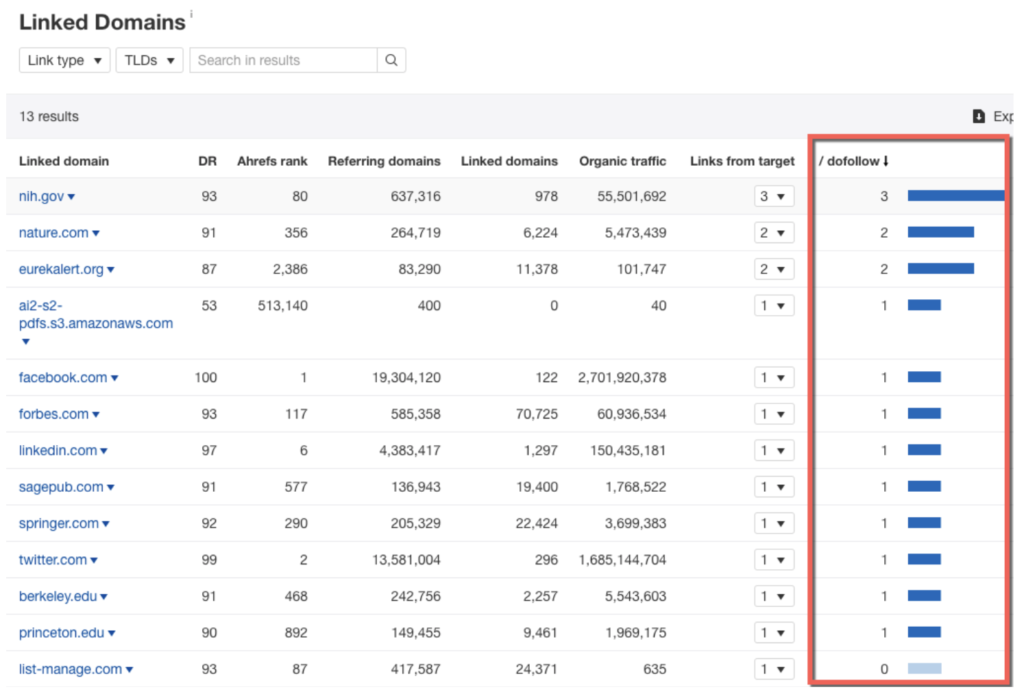
Task: Click the Export download icon
Action: point(978,116)
